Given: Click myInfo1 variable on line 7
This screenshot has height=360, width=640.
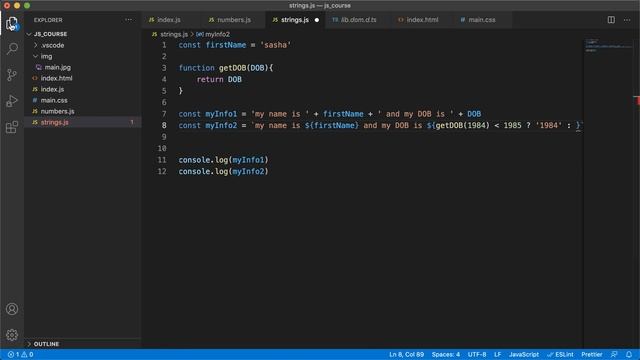Looking at the screenshot, I should [221, 114].
